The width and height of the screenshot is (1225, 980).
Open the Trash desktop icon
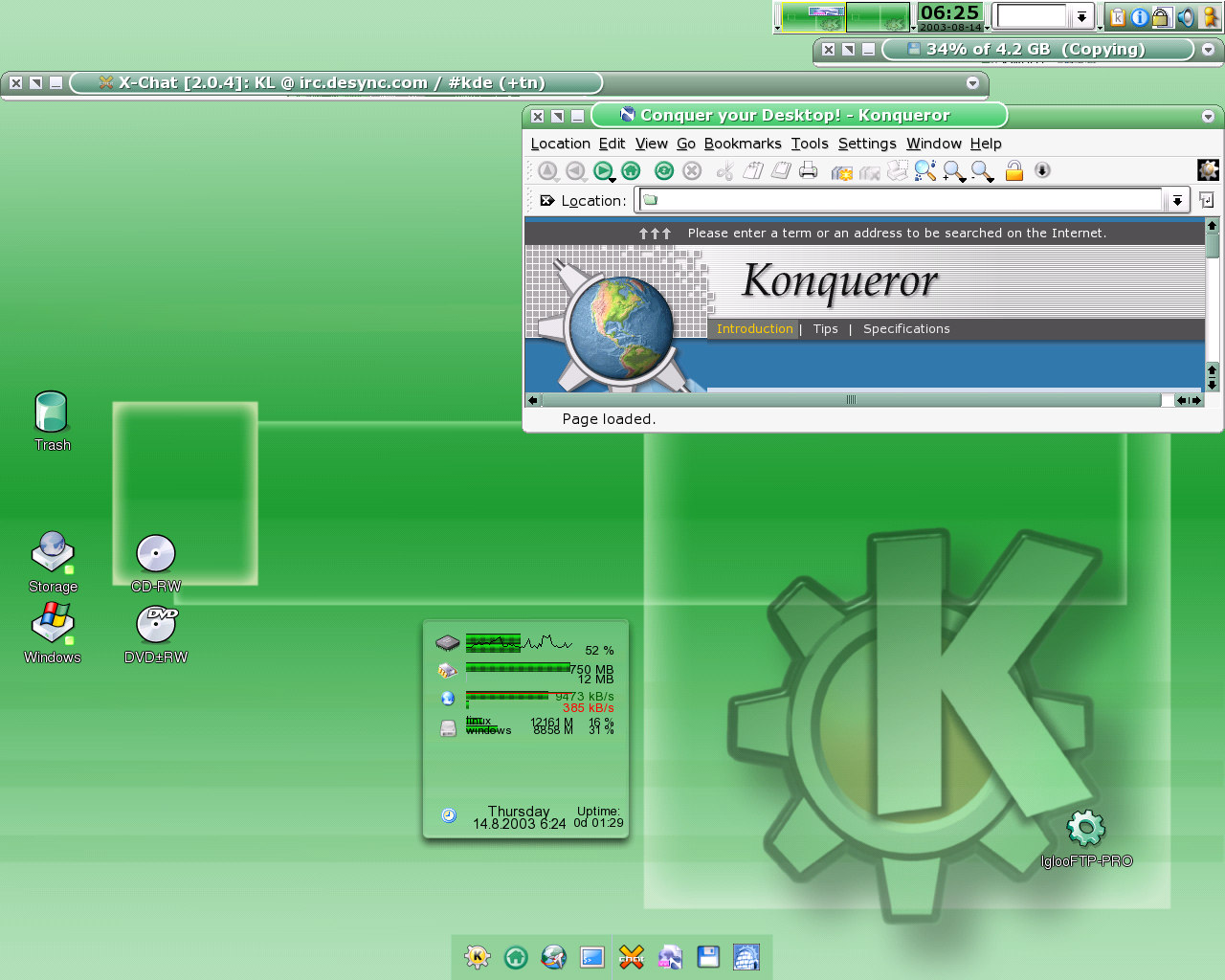pos(52,421)
